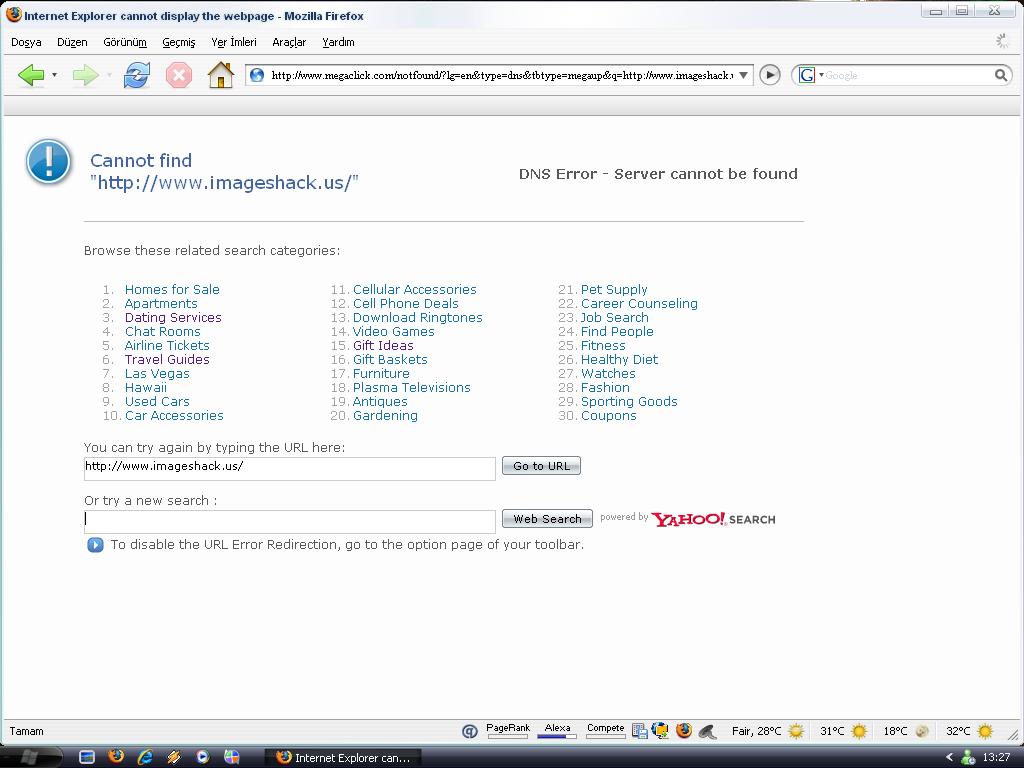
Task: Click the blue documents icon in status bar
Action: 640,731
